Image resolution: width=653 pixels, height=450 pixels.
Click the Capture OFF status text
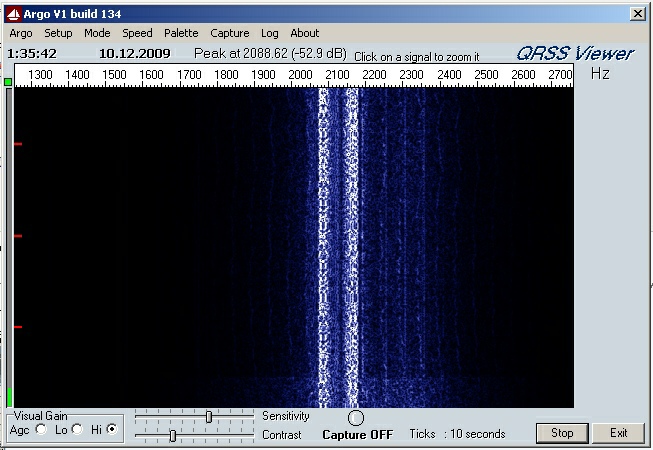point(357,435)
